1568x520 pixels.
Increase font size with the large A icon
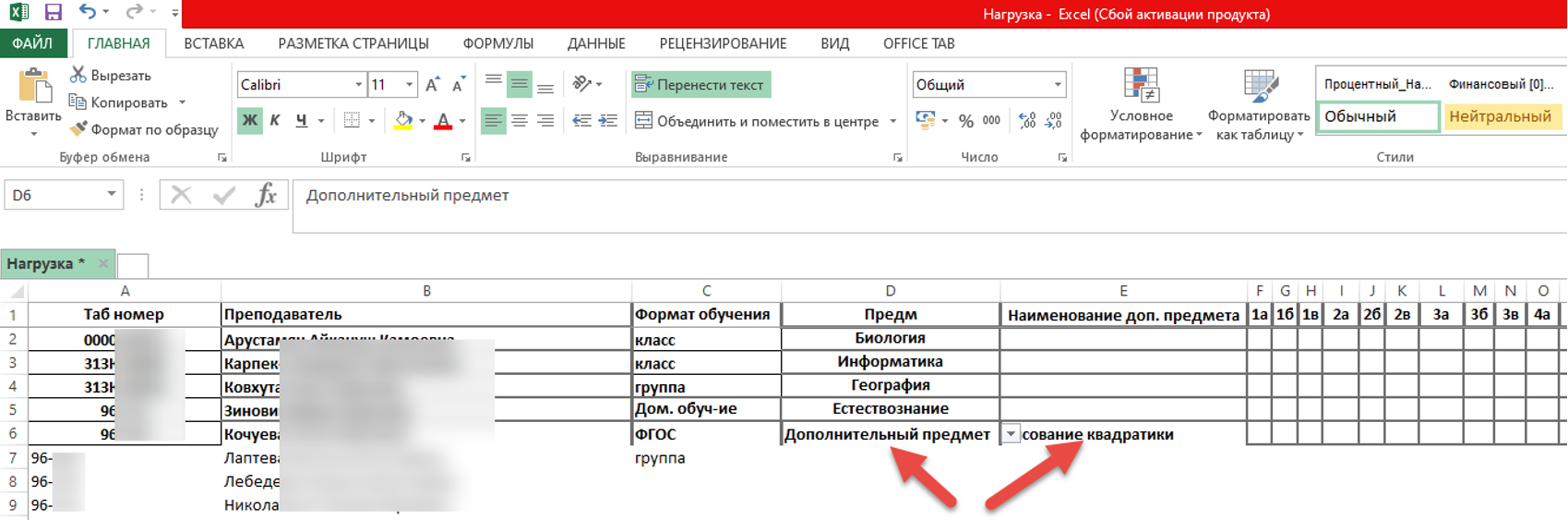pos(432,85)
